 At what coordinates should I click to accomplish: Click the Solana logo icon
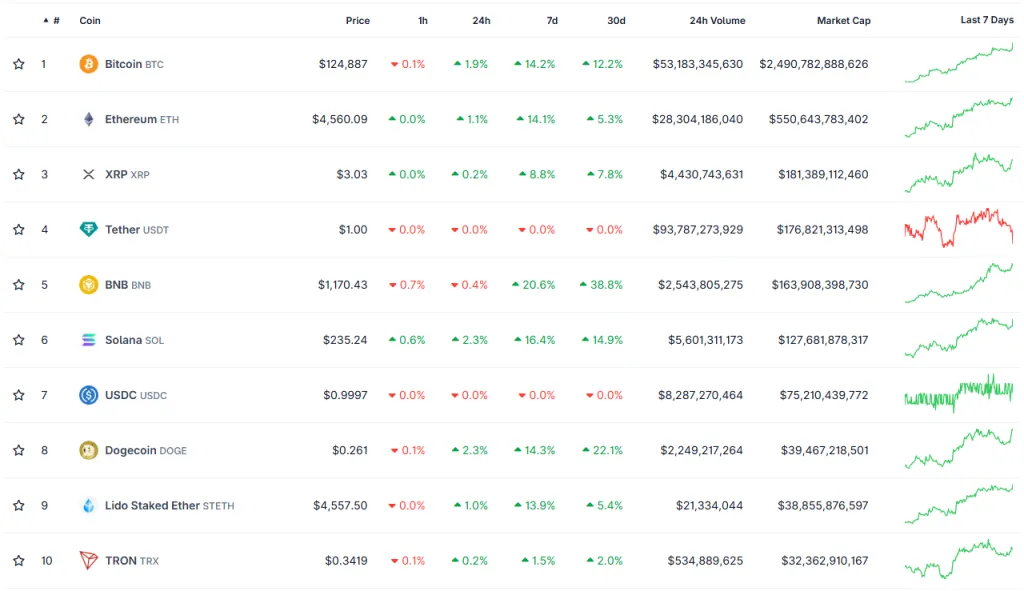(x=89, y=340)
